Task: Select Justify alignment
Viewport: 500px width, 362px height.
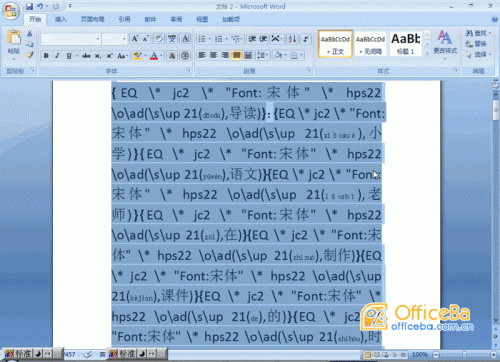Action: click(x=236, y=55)
